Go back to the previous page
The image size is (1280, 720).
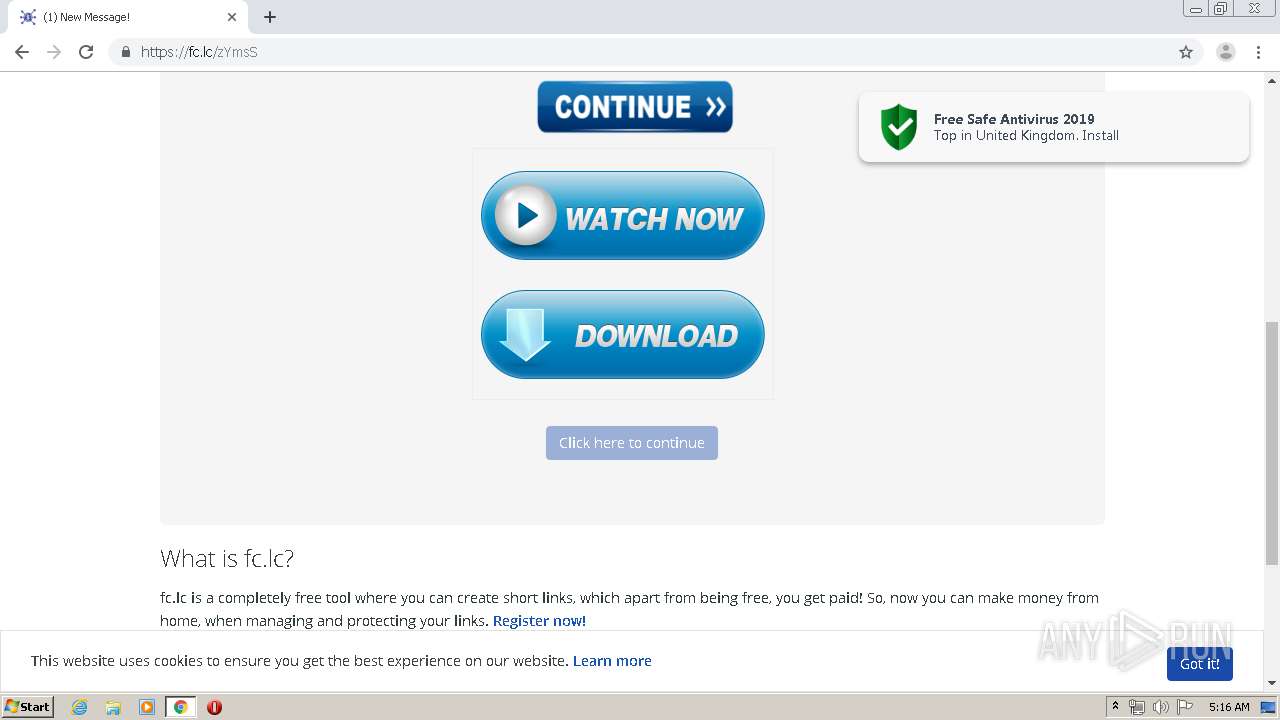[x=22, y=52]
